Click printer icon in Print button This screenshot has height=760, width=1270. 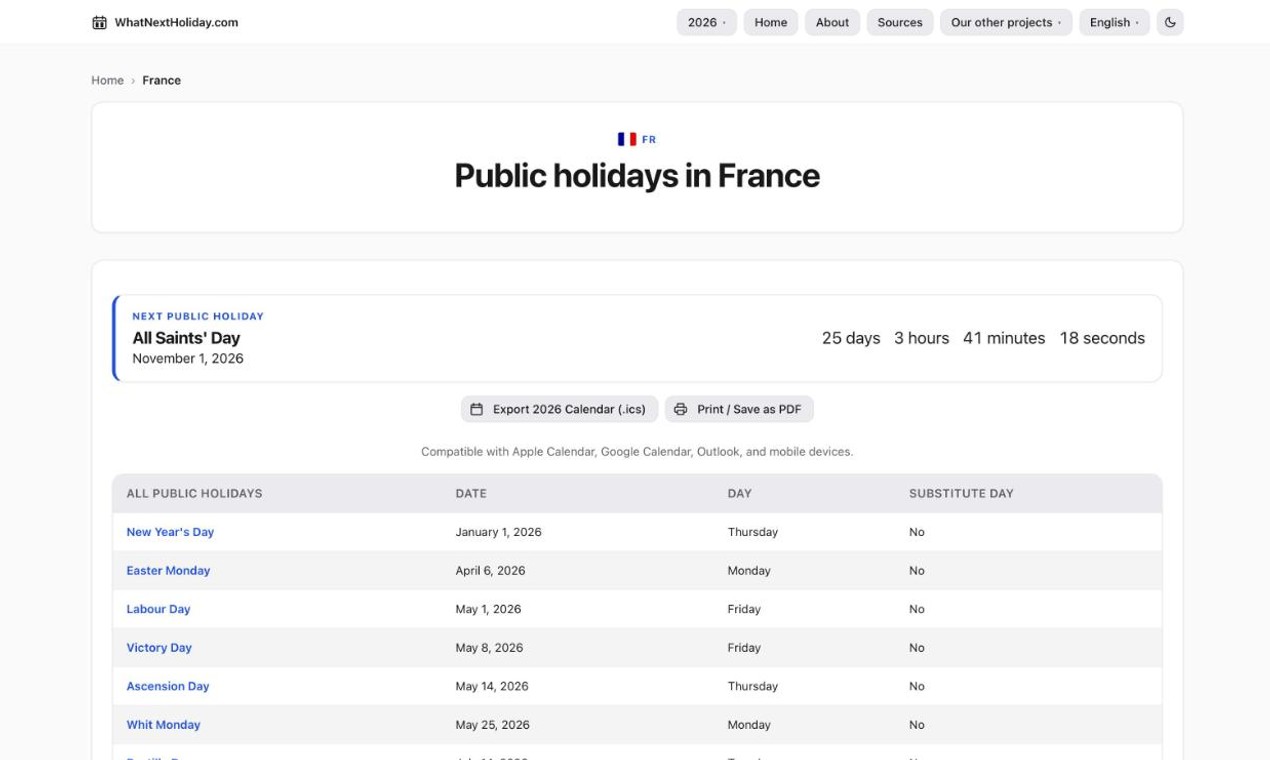681,409
